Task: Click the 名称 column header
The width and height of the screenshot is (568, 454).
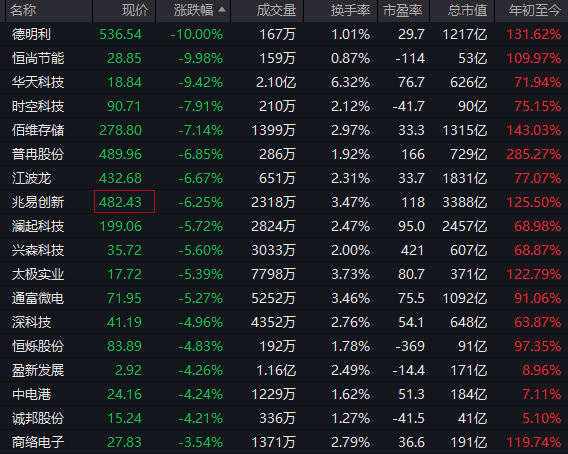Action: click(23, 11)
